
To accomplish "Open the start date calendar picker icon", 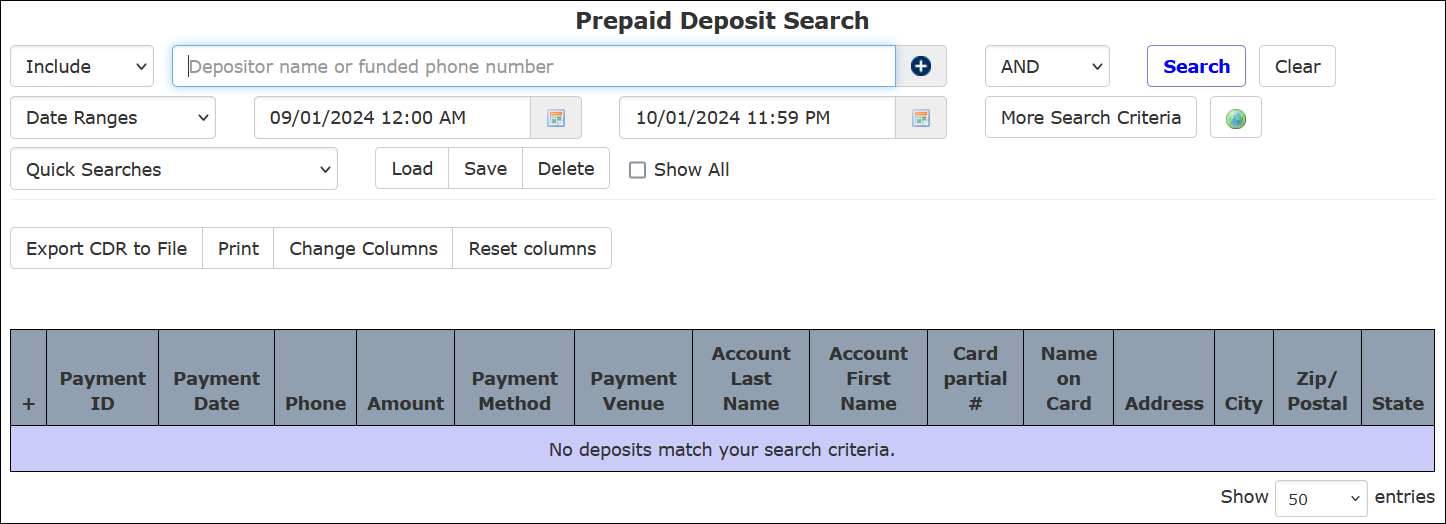I will pos(556,118).
